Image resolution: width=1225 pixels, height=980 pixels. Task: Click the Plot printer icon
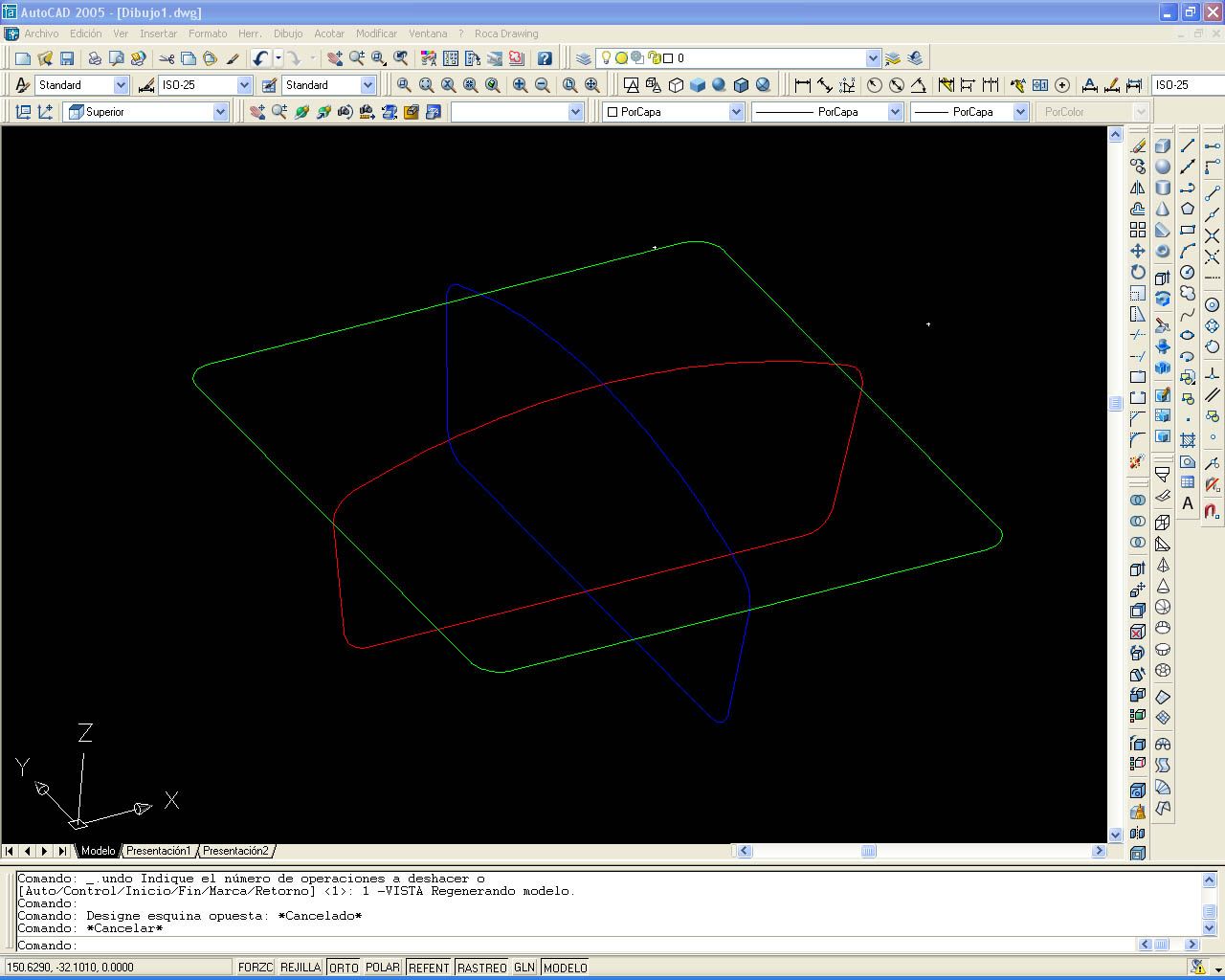point(95,58)
